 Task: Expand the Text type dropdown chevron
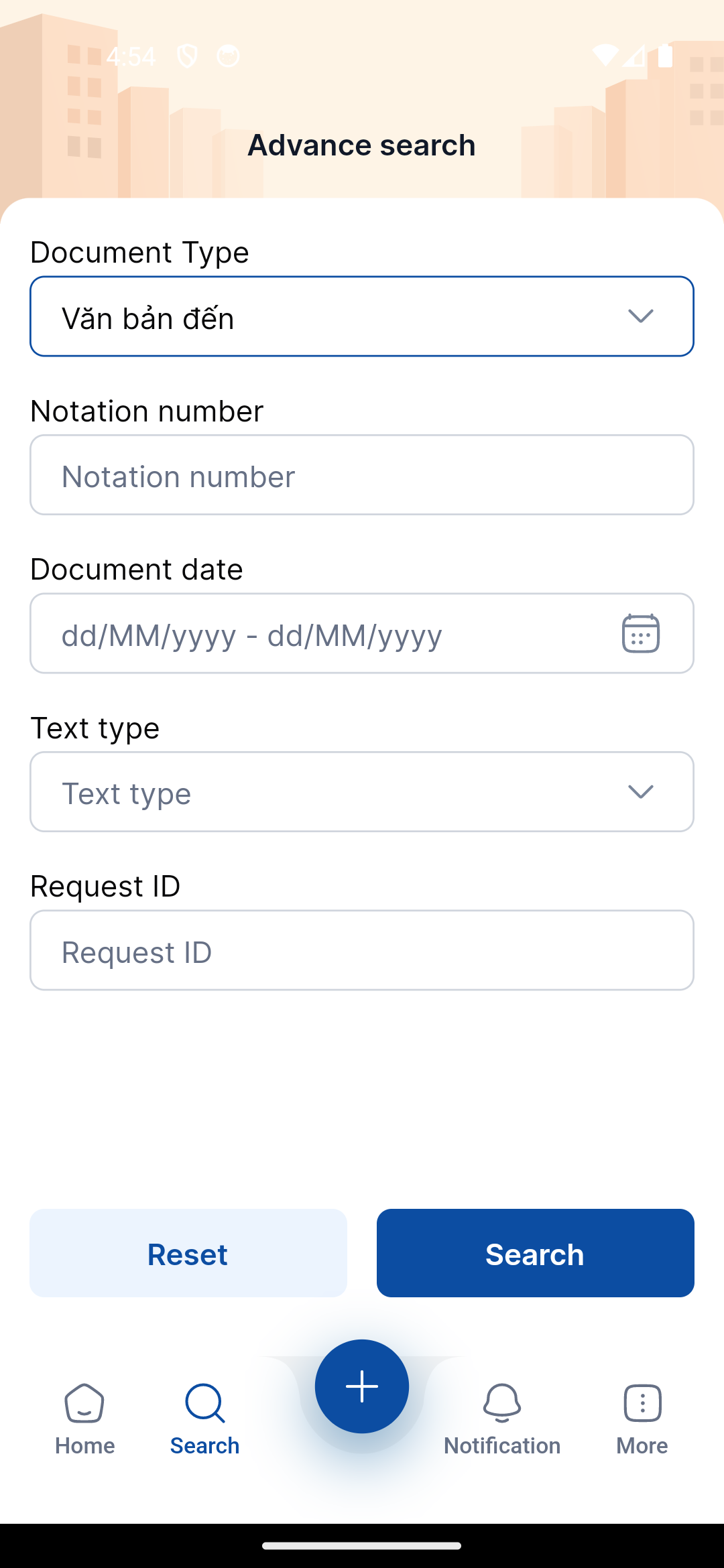(640, 792)
